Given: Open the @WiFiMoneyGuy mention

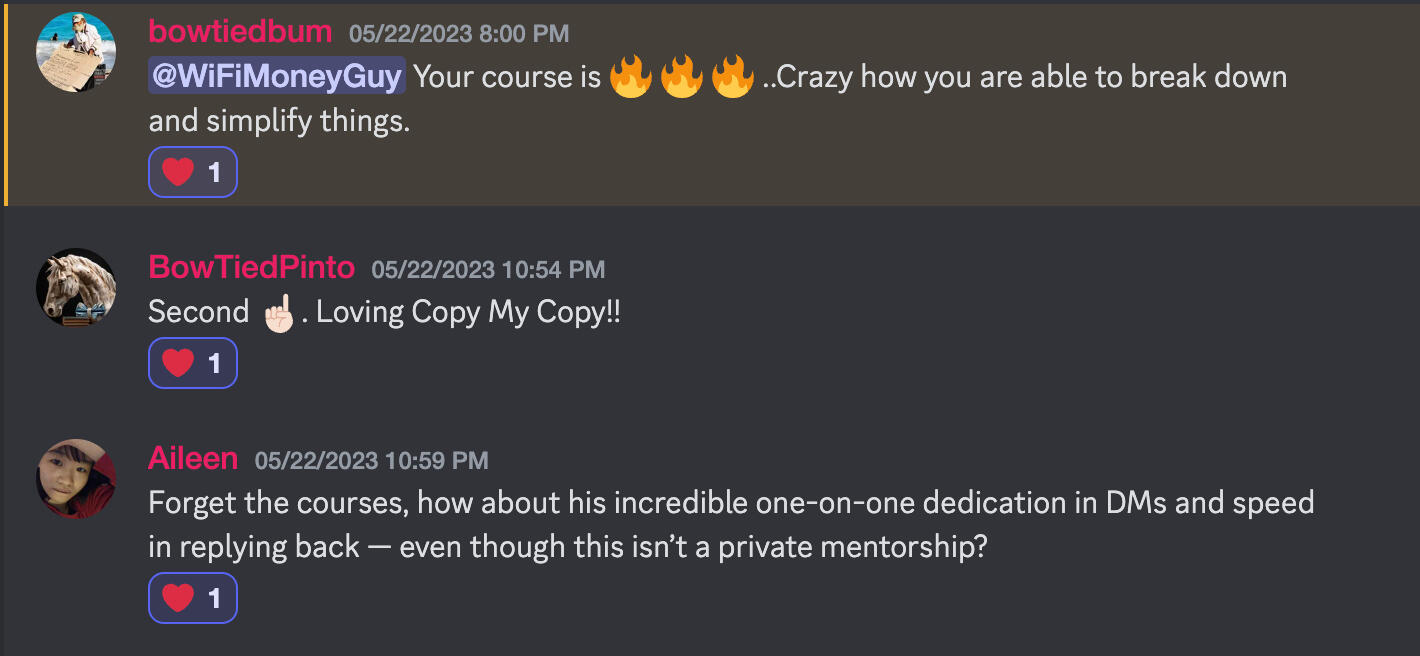Looking at the screenshot, I should click(277, 76).
